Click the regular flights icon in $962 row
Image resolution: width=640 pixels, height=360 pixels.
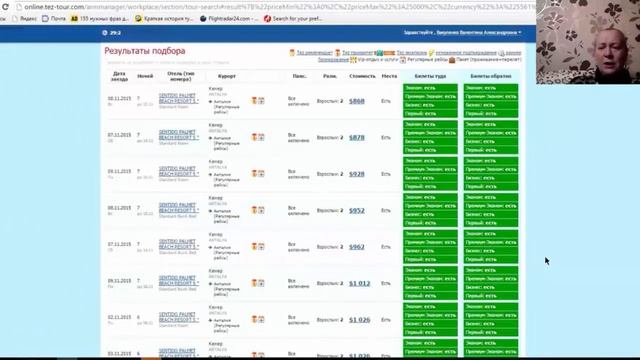click(x=261, y=246)
